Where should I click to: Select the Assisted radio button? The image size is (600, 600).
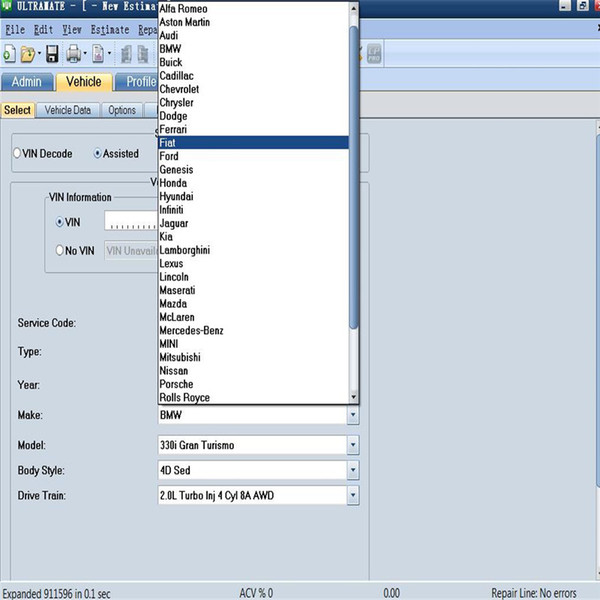pos(97,153)
